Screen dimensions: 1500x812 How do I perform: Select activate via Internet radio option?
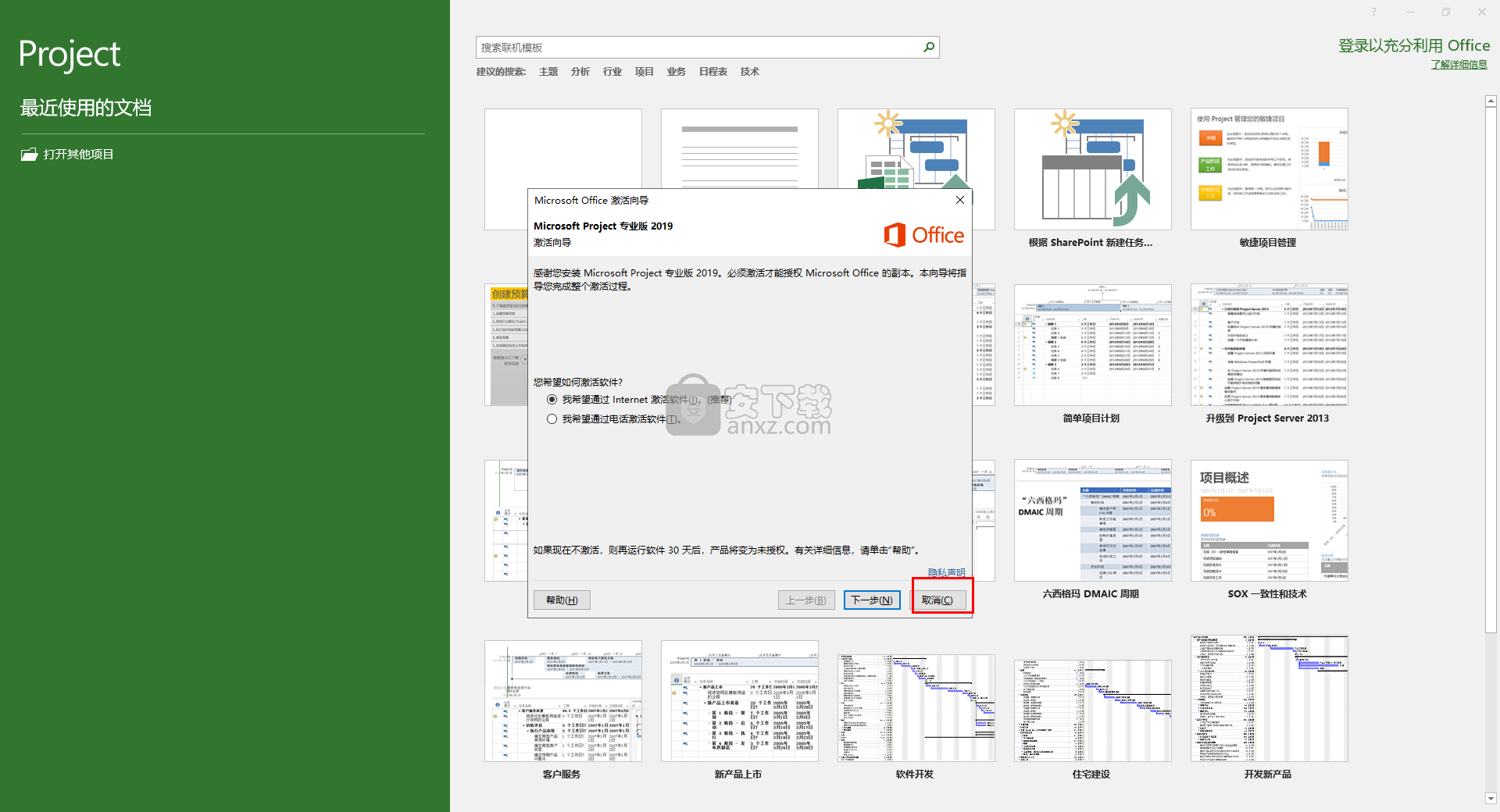(x=552, y=399)
